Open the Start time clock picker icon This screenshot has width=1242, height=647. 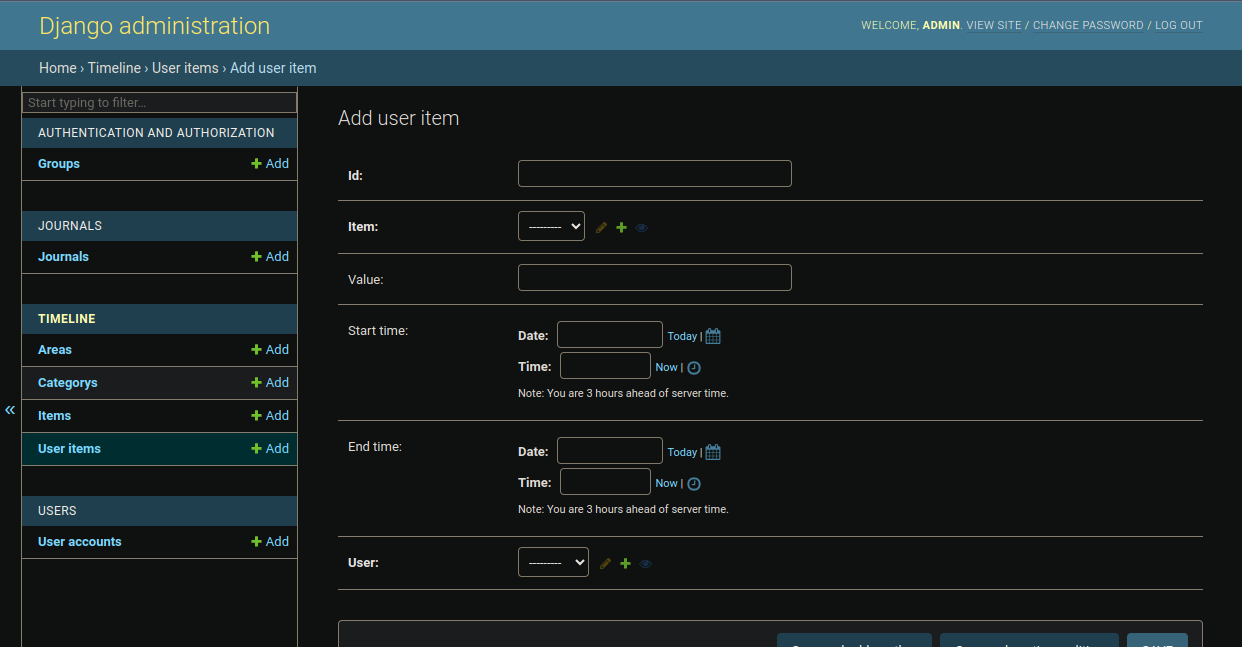point(694,368)
